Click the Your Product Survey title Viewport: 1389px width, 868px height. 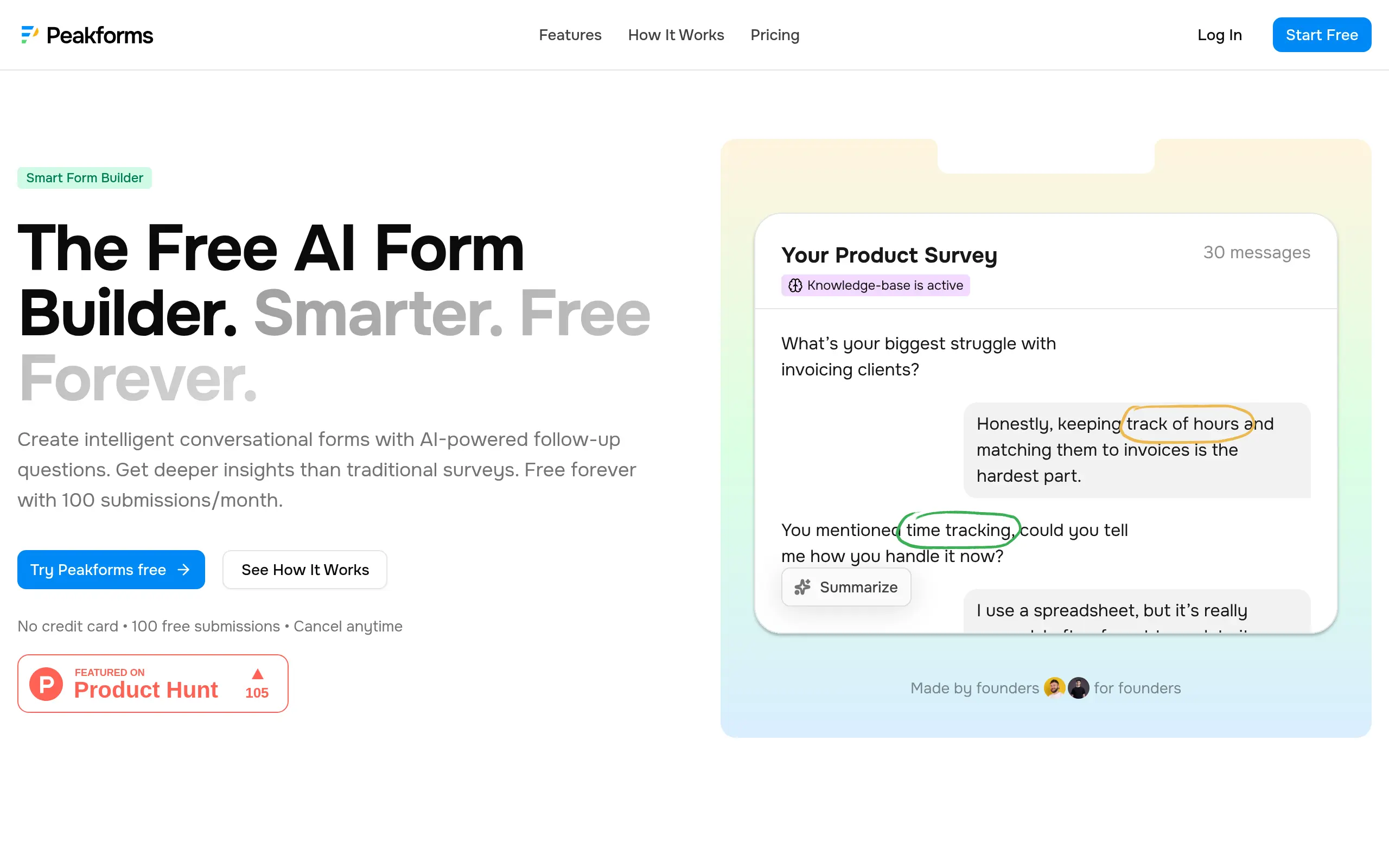[x=889, y=255]
